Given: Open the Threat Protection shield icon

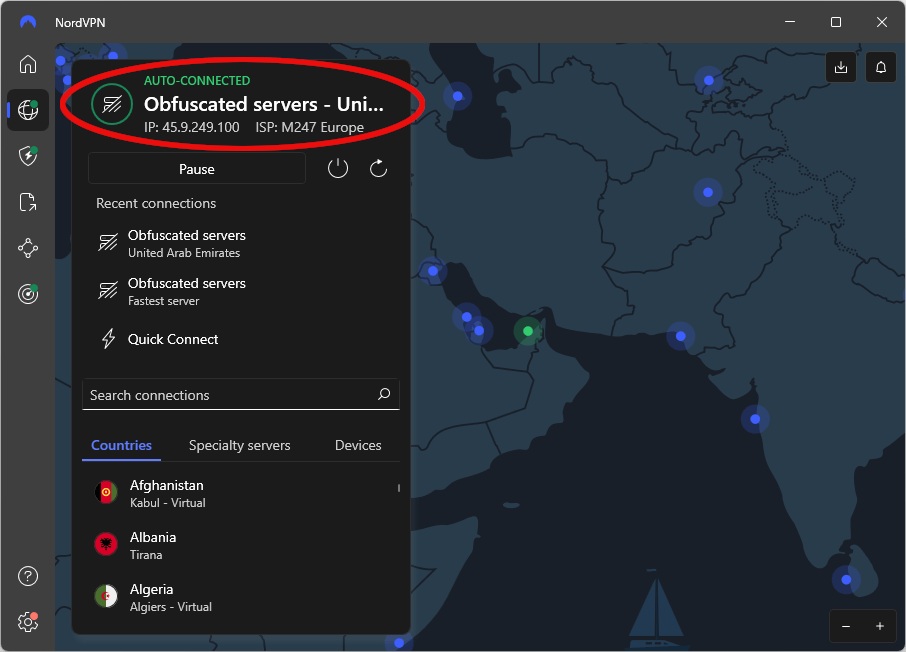Looking at the screenshot, I should tap(28, 155).
